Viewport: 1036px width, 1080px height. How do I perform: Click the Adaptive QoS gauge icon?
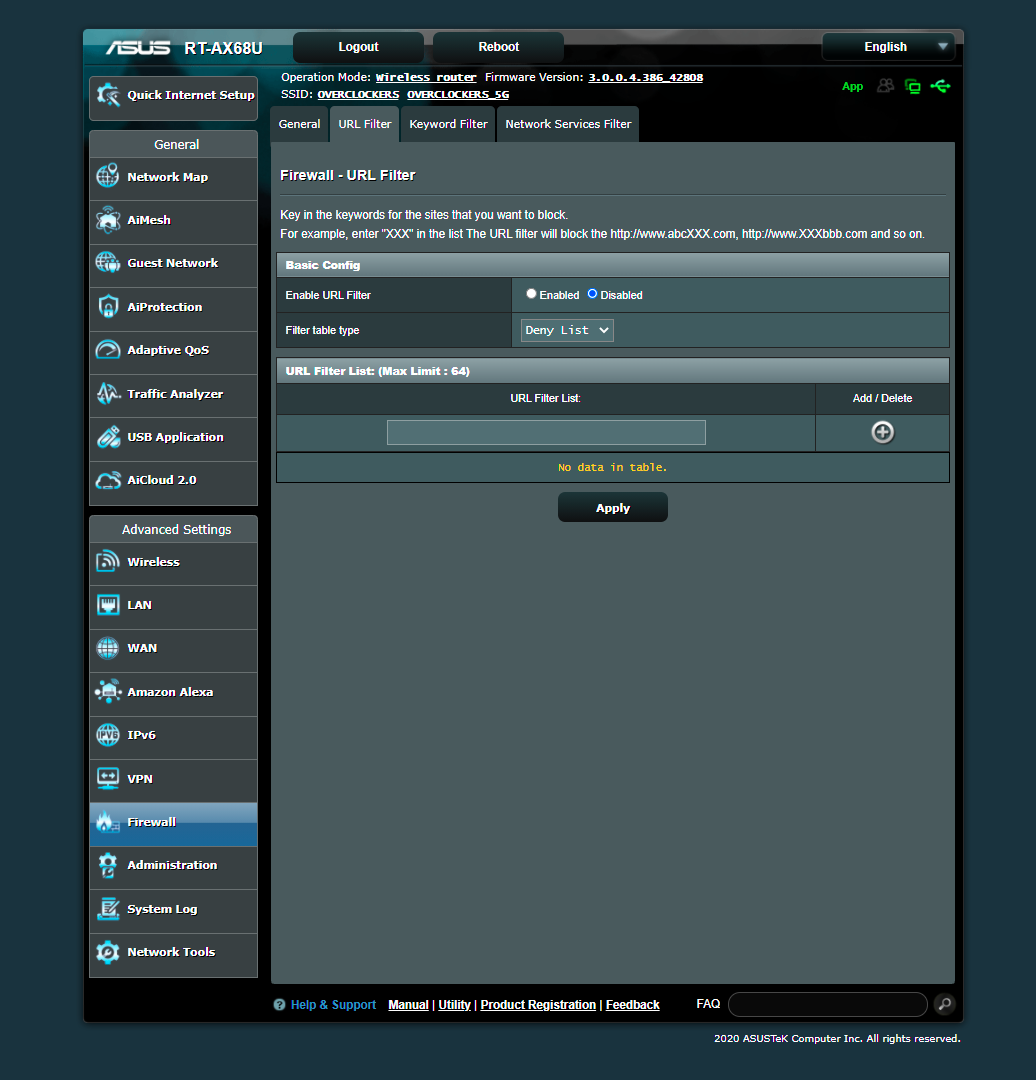point(107,350)
